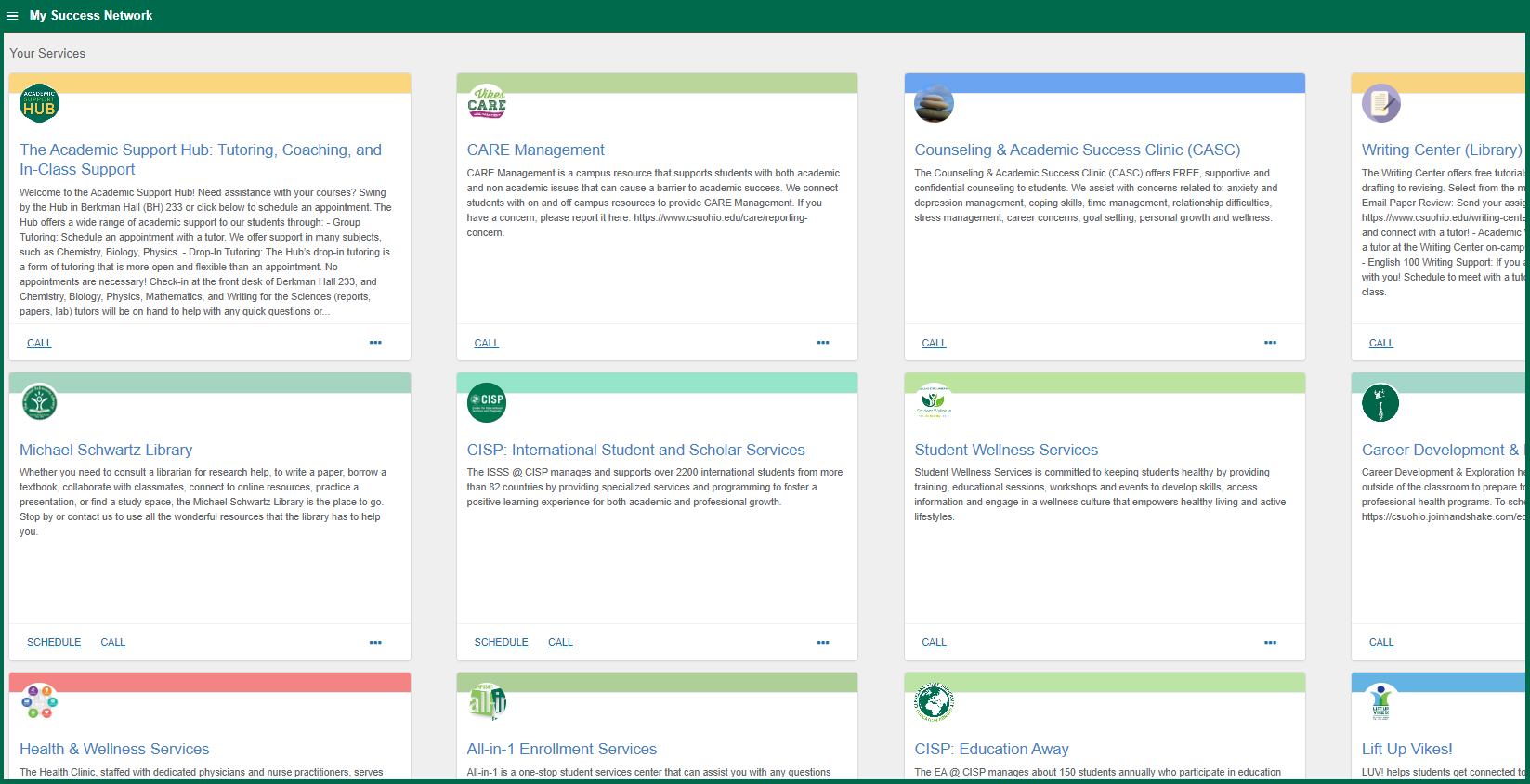This screenshot has width=1530, height=784.
Task: Click CALL on Student Wellness Services card
Action: click(934, 642)
